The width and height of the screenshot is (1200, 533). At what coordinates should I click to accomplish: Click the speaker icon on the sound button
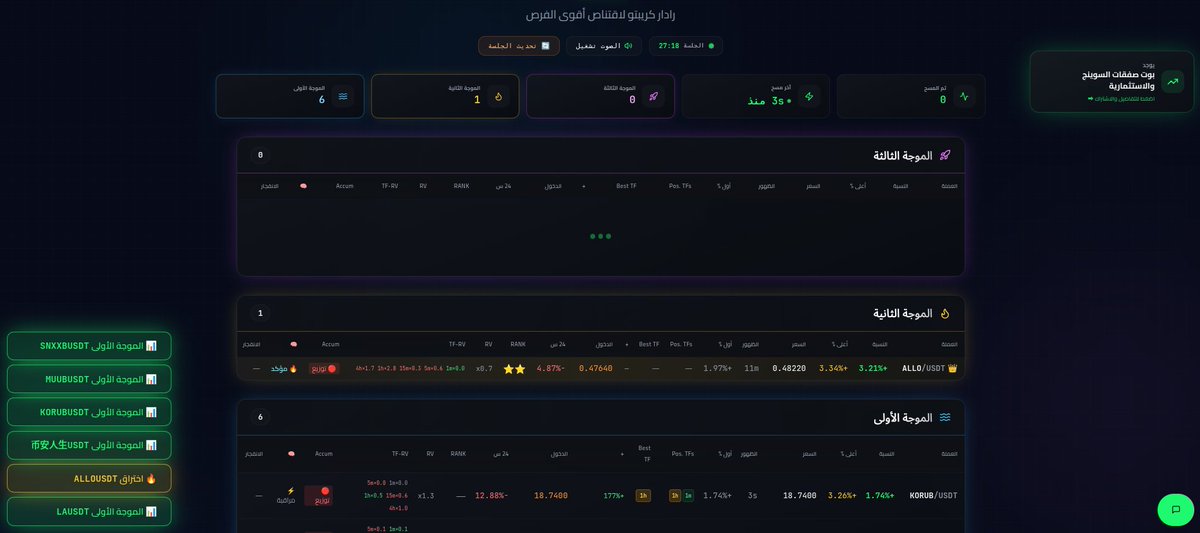[x=629, y=45]
